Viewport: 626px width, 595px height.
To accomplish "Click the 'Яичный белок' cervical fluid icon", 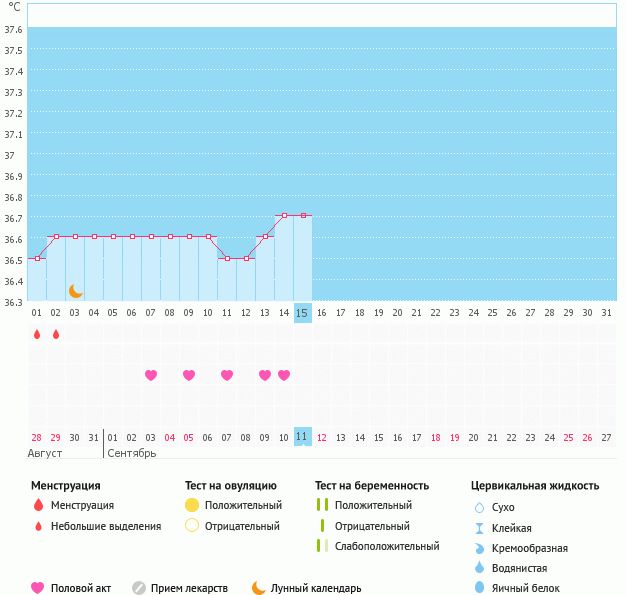I will tap(478, 588).
